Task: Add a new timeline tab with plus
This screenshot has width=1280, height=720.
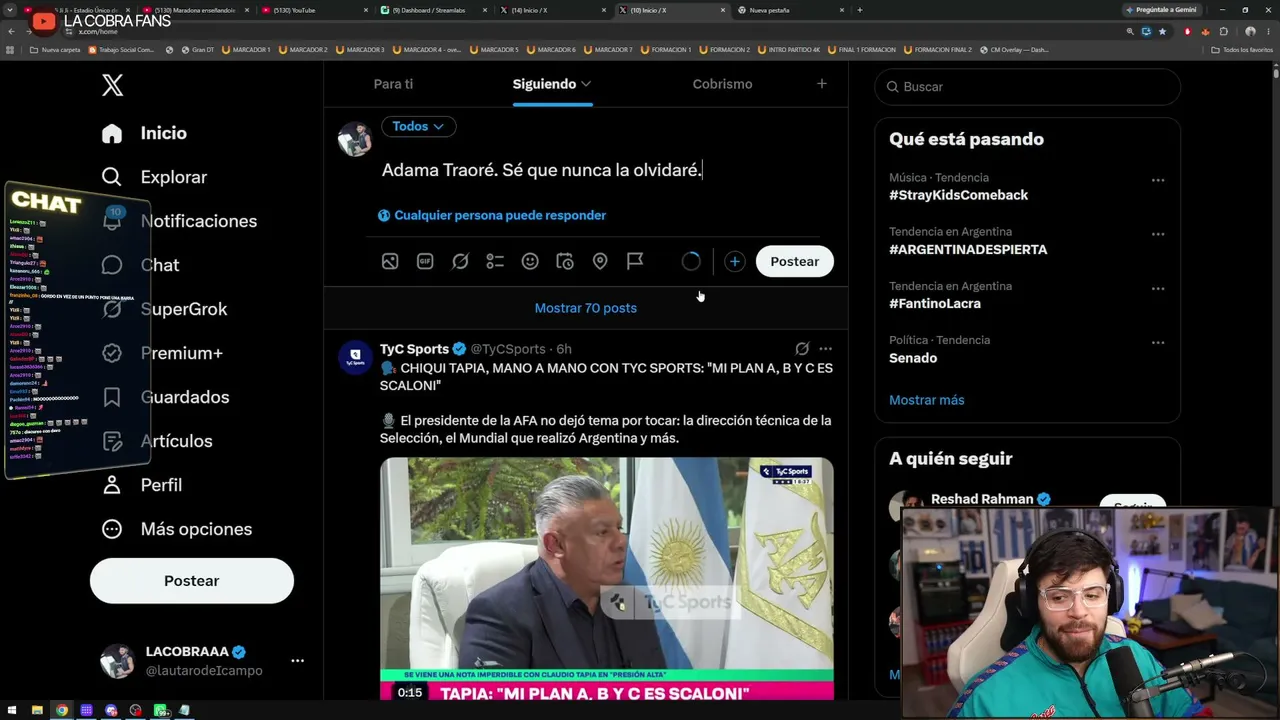Action: tap(822, 84)
